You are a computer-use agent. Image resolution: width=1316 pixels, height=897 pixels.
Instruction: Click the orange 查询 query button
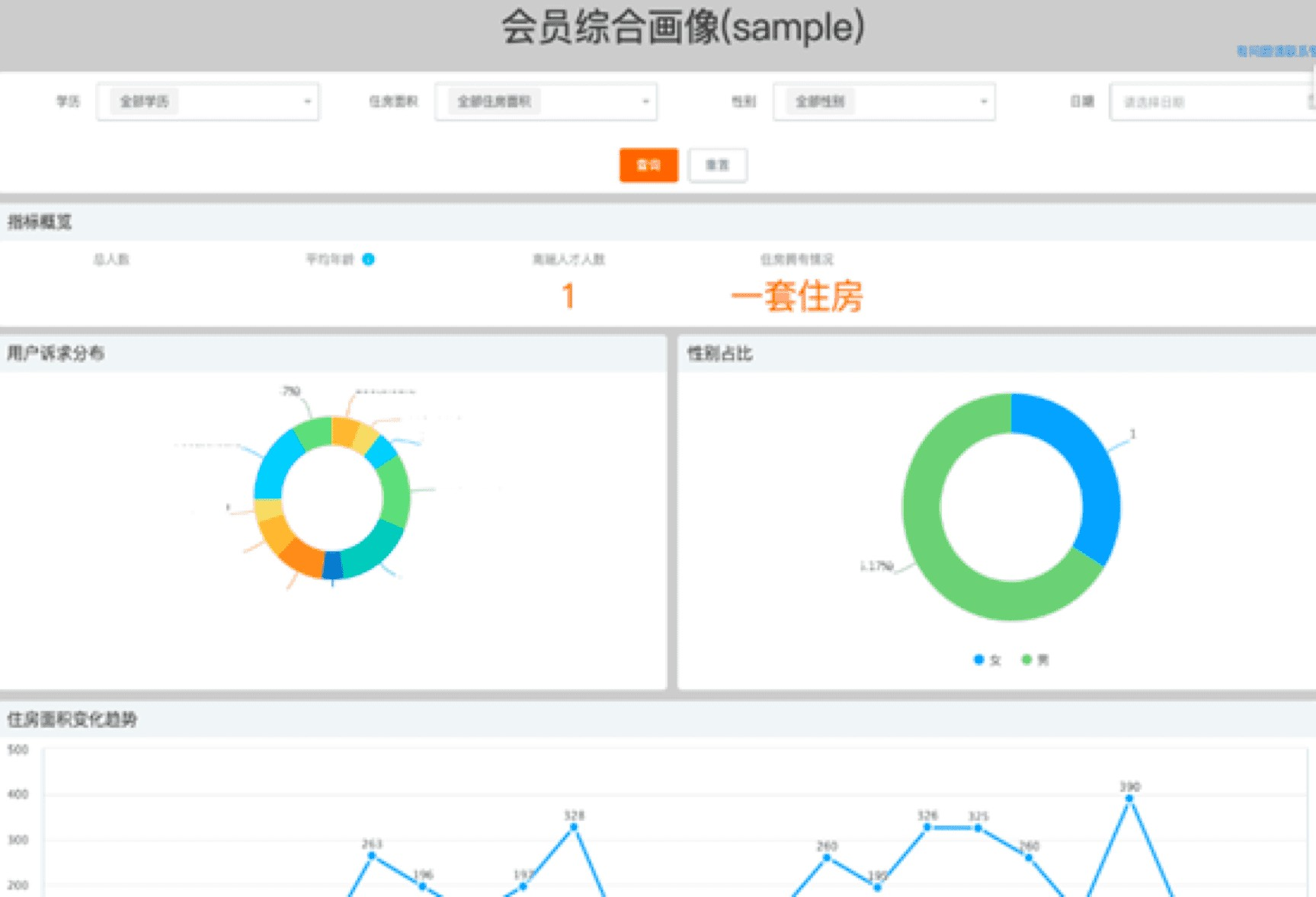(x=648, y=165)
